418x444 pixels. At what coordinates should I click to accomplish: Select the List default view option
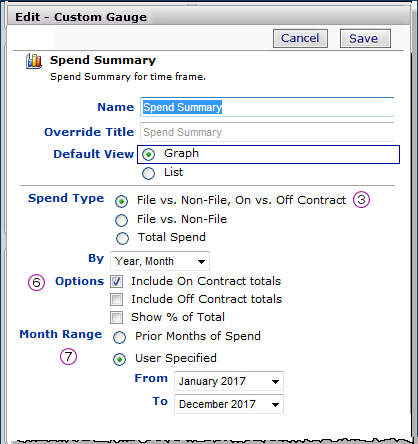[148, 173]
